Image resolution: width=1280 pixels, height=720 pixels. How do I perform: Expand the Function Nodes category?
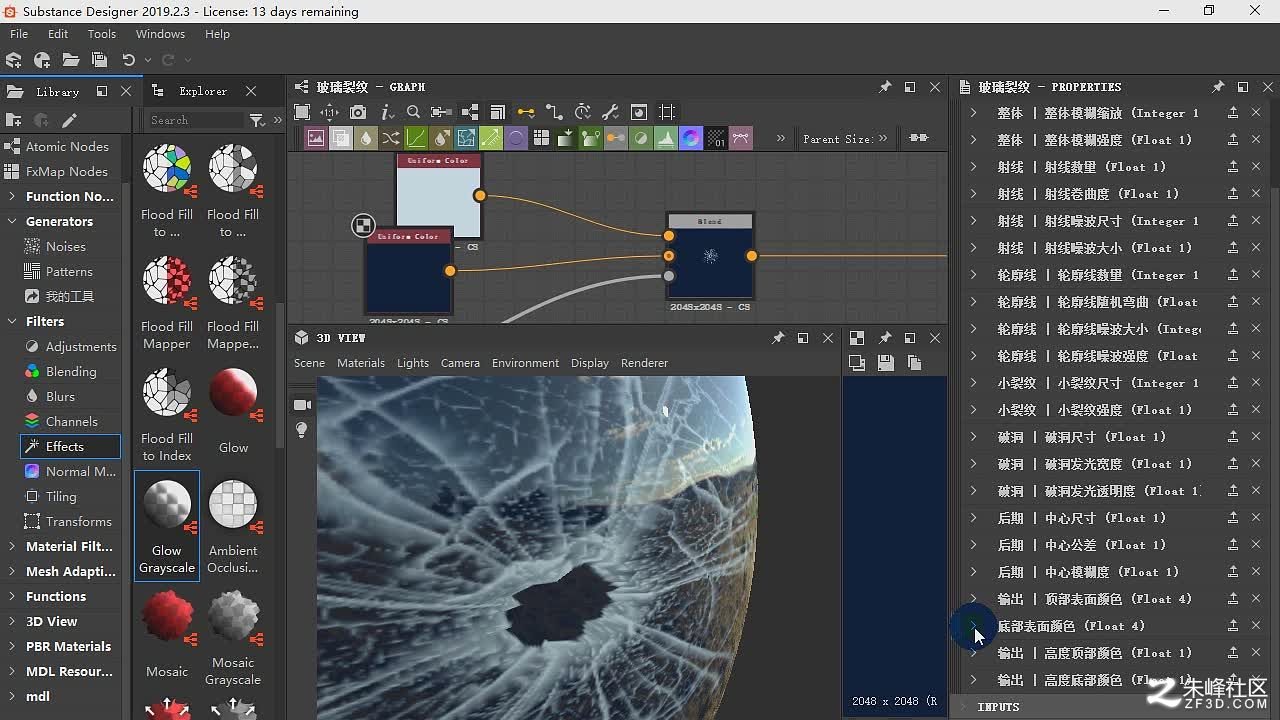12,196
